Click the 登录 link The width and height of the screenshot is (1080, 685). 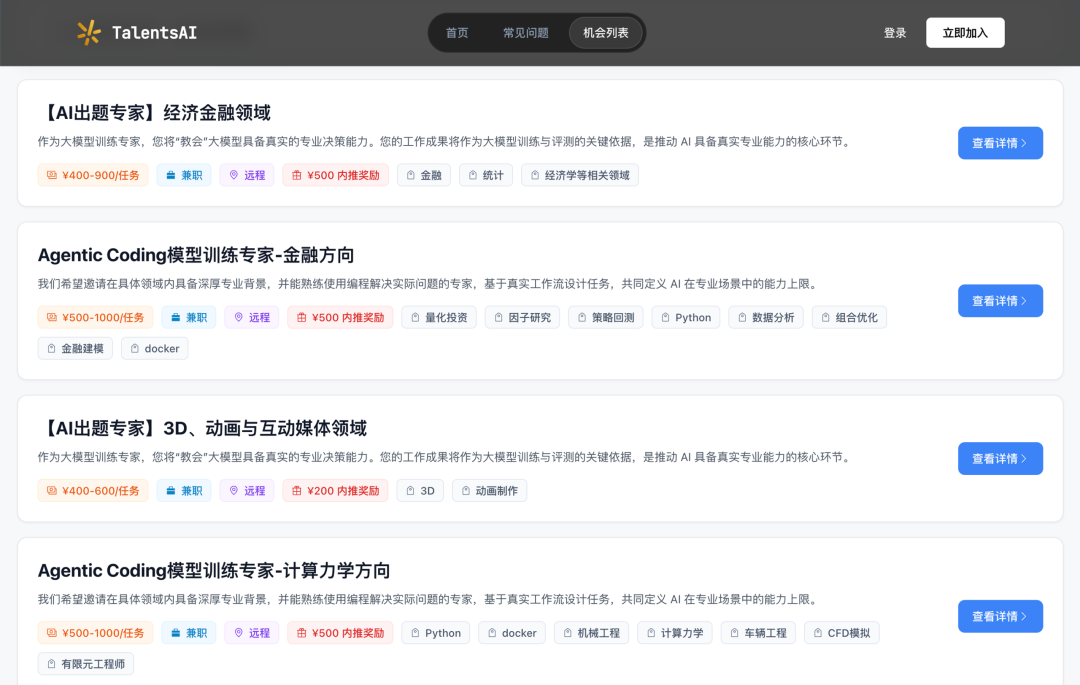tap(895, 33)
